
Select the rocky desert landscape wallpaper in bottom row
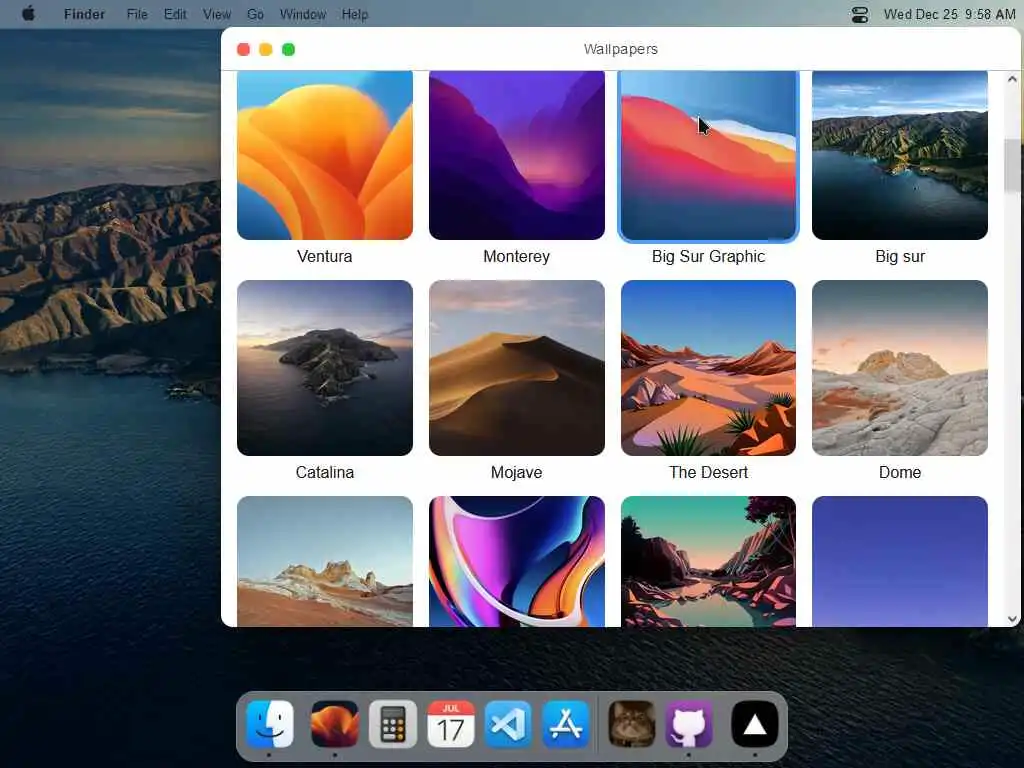tap(325, 561)
